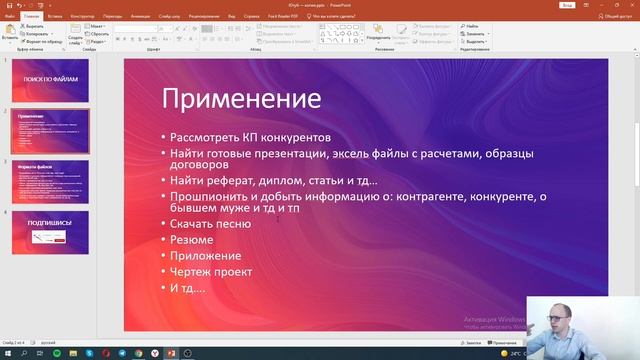Activate Format Painter (Формат по образцу)
This screenshot has width=640, height=360.
[x=41, y=42]
